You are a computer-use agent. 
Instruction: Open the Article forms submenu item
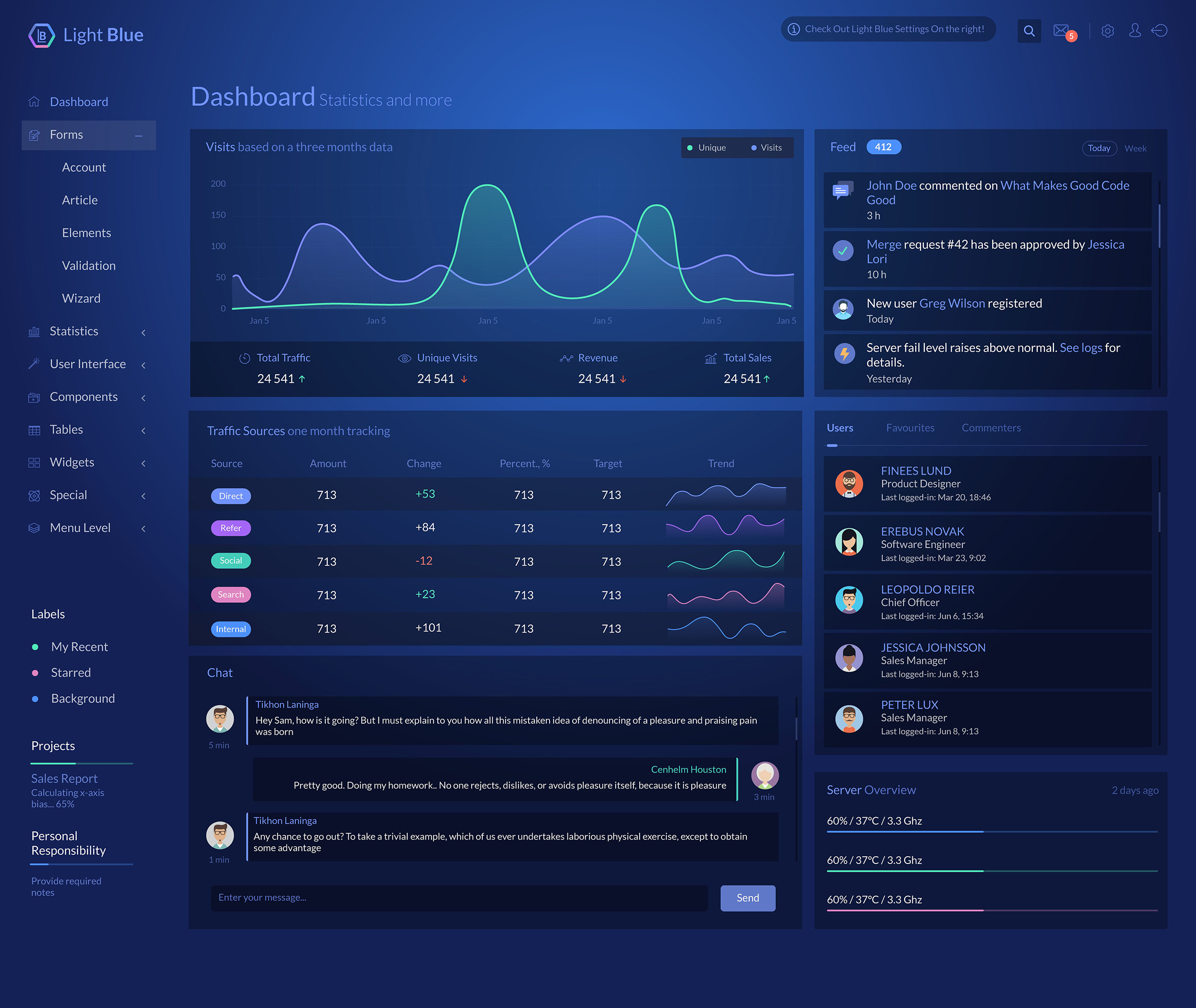tap(80, 200)
